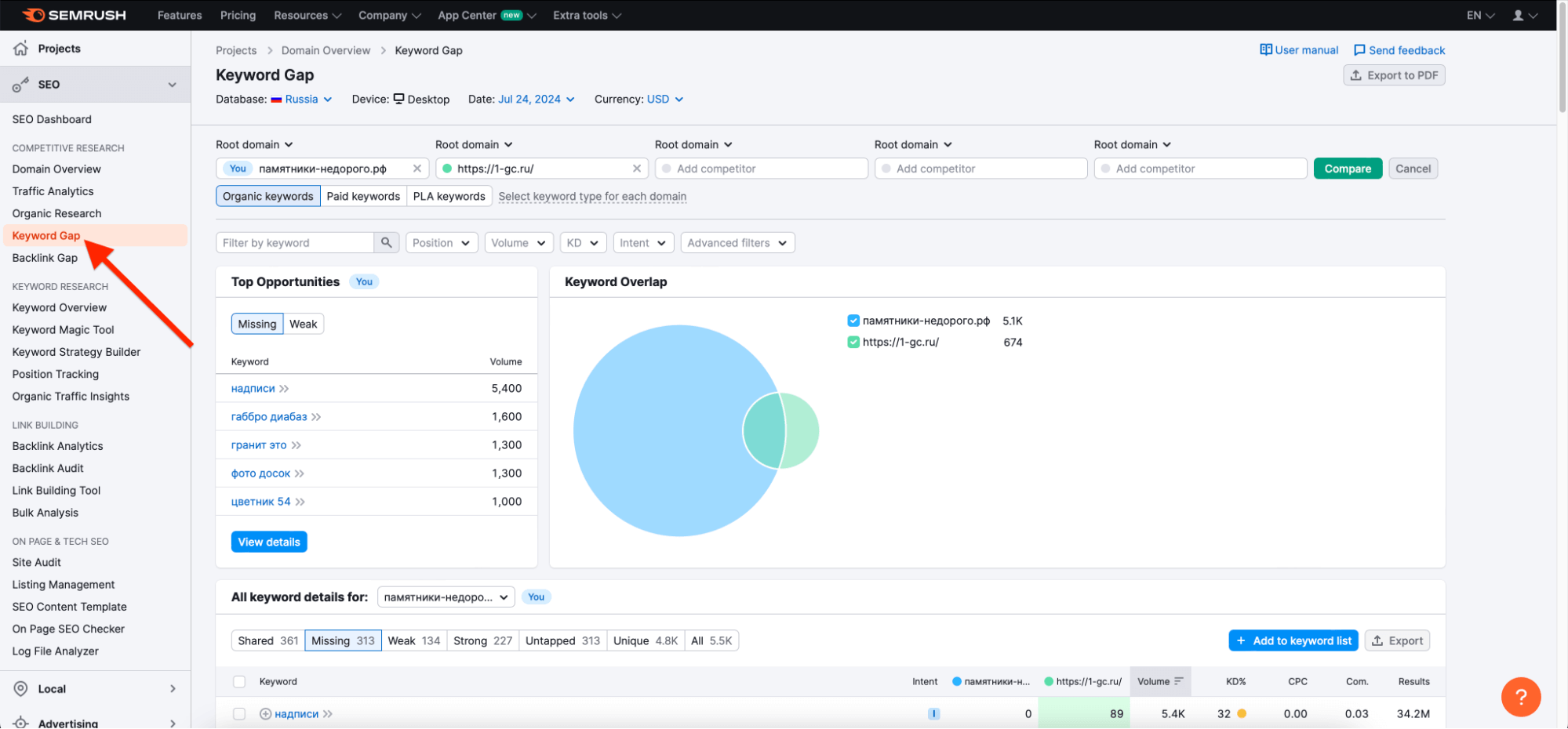Select the Unique 4.8K tab

(645, 640)
